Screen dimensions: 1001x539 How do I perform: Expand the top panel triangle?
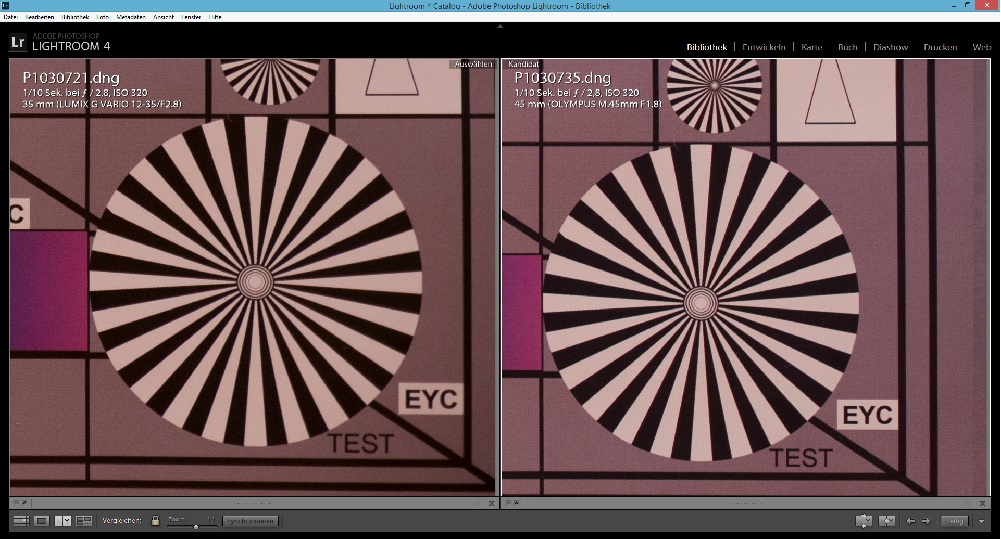(500, 26)
